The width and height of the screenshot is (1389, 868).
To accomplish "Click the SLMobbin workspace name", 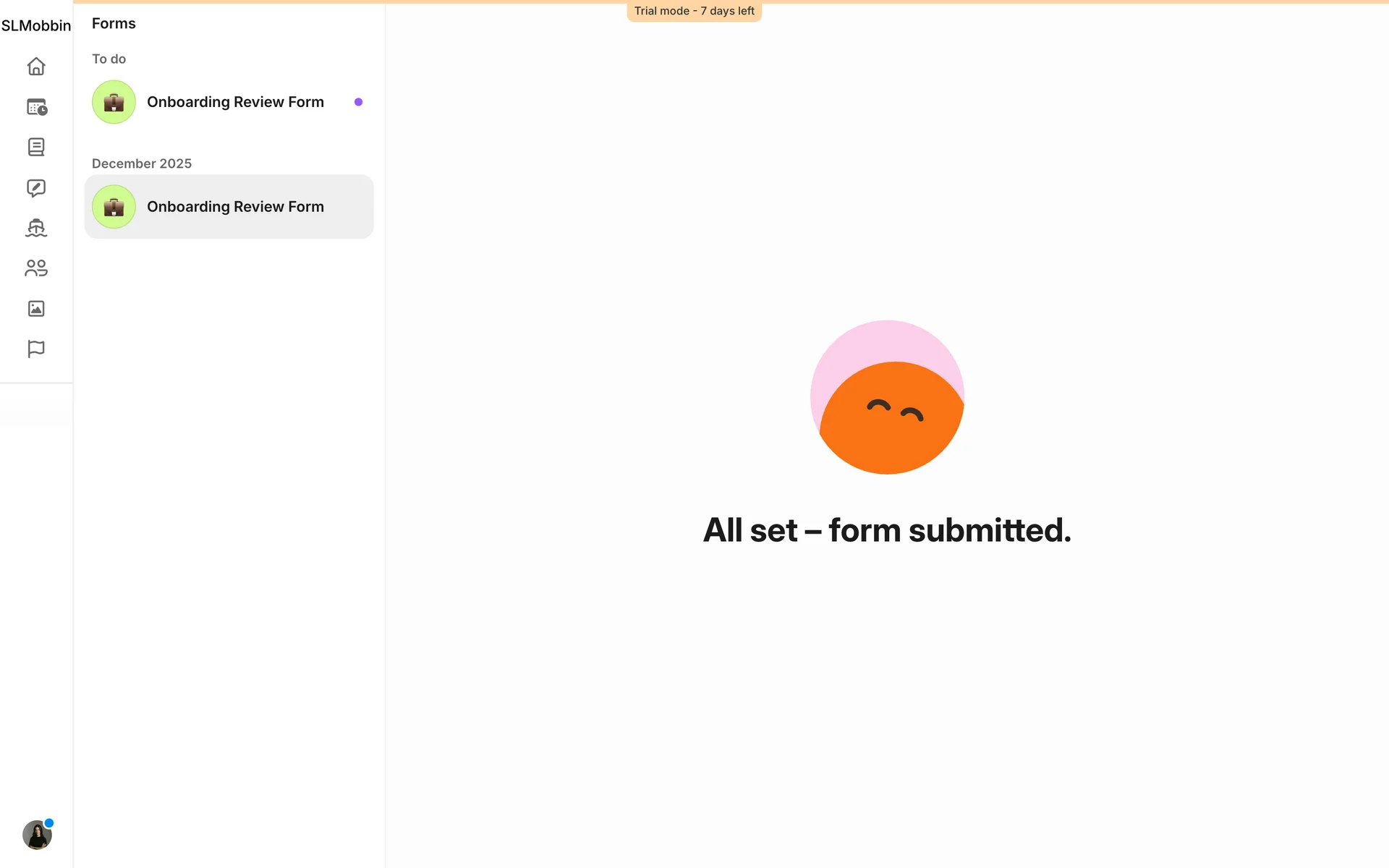I will pyautogui.click(x=36, y=26).
